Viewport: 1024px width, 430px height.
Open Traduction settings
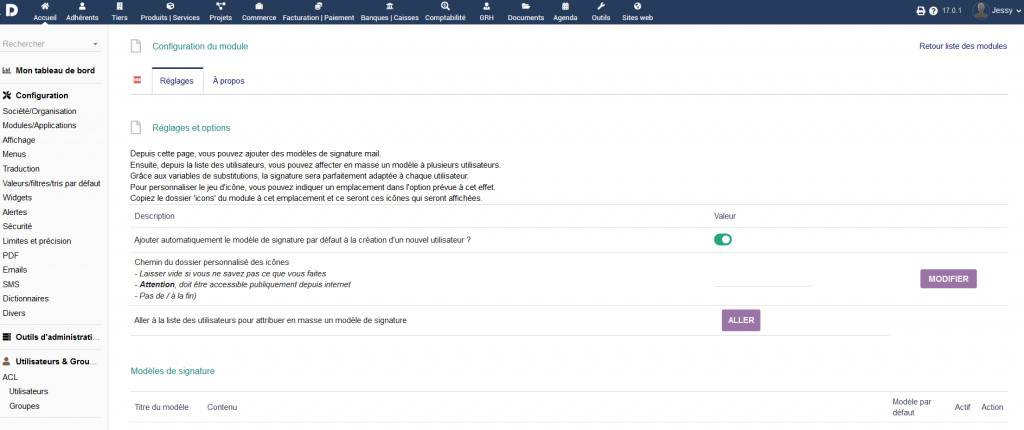click(21, 169)
